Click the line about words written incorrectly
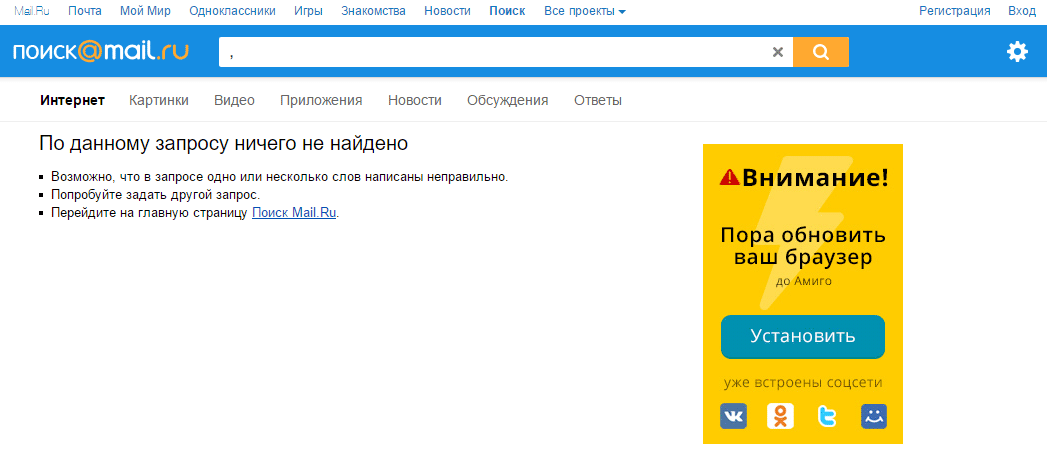The height and width of the screenshot is (463, 1047). [279, 178]
